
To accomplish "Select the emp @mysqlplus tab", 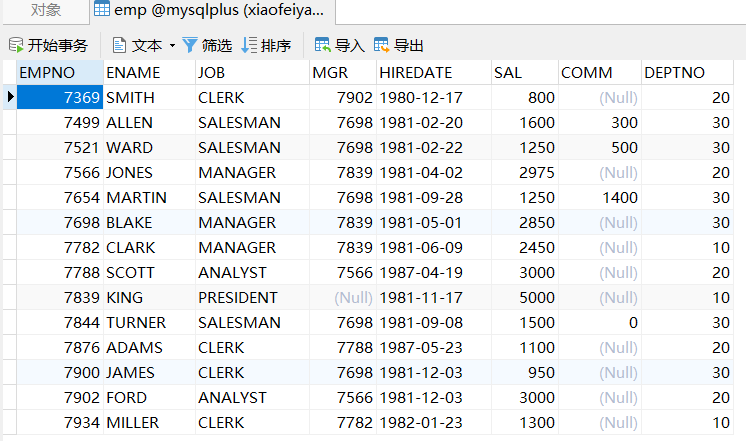I will click(x=213, y=10).
